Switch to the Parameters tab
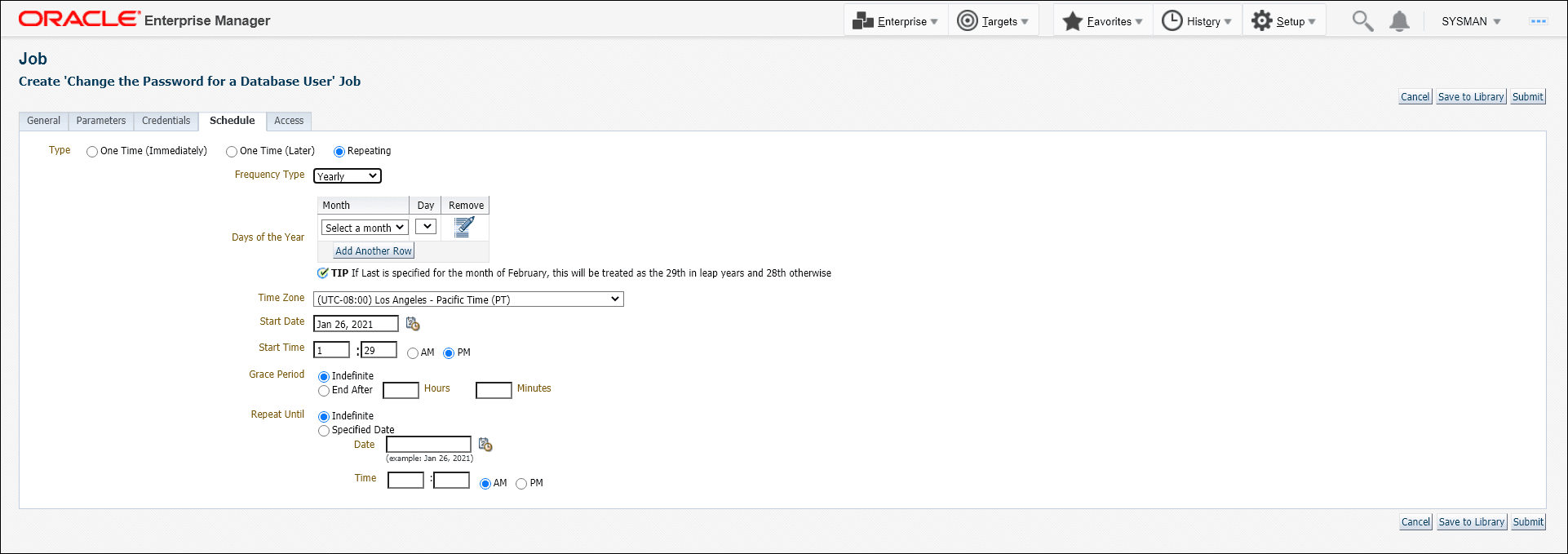 click(x=101, y=121)
